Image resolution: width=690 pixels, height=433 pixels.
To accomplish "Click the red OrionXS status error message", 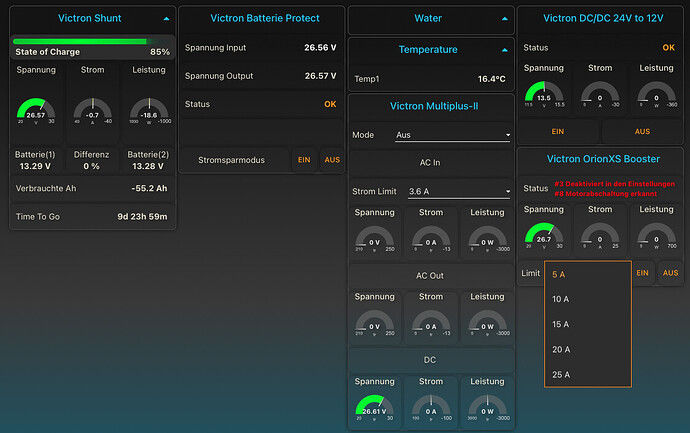I will click(x=614, y=189).
